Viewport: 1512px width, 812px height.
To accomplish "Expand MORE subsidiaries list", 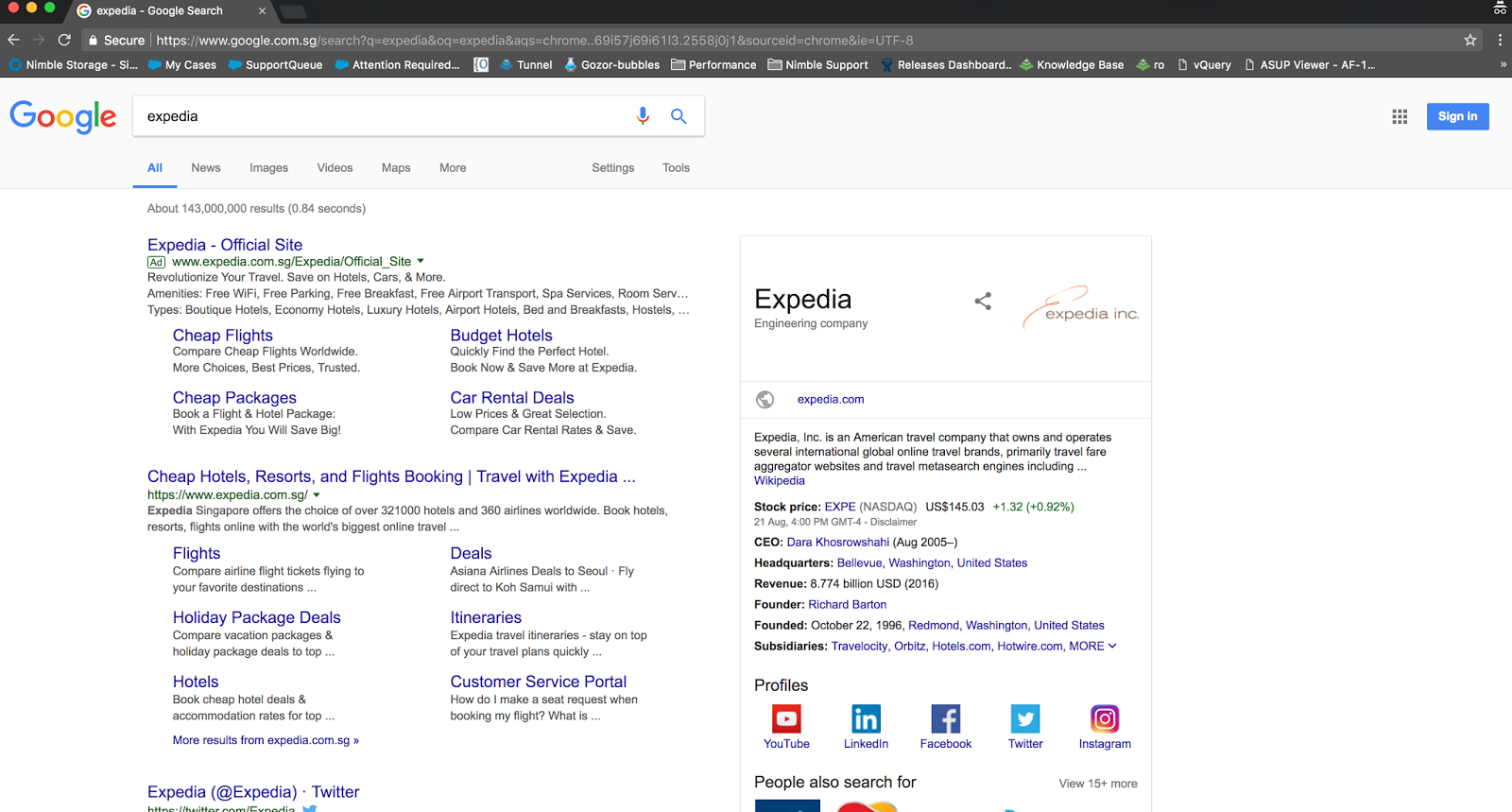I will click(x=1092, y=647).
